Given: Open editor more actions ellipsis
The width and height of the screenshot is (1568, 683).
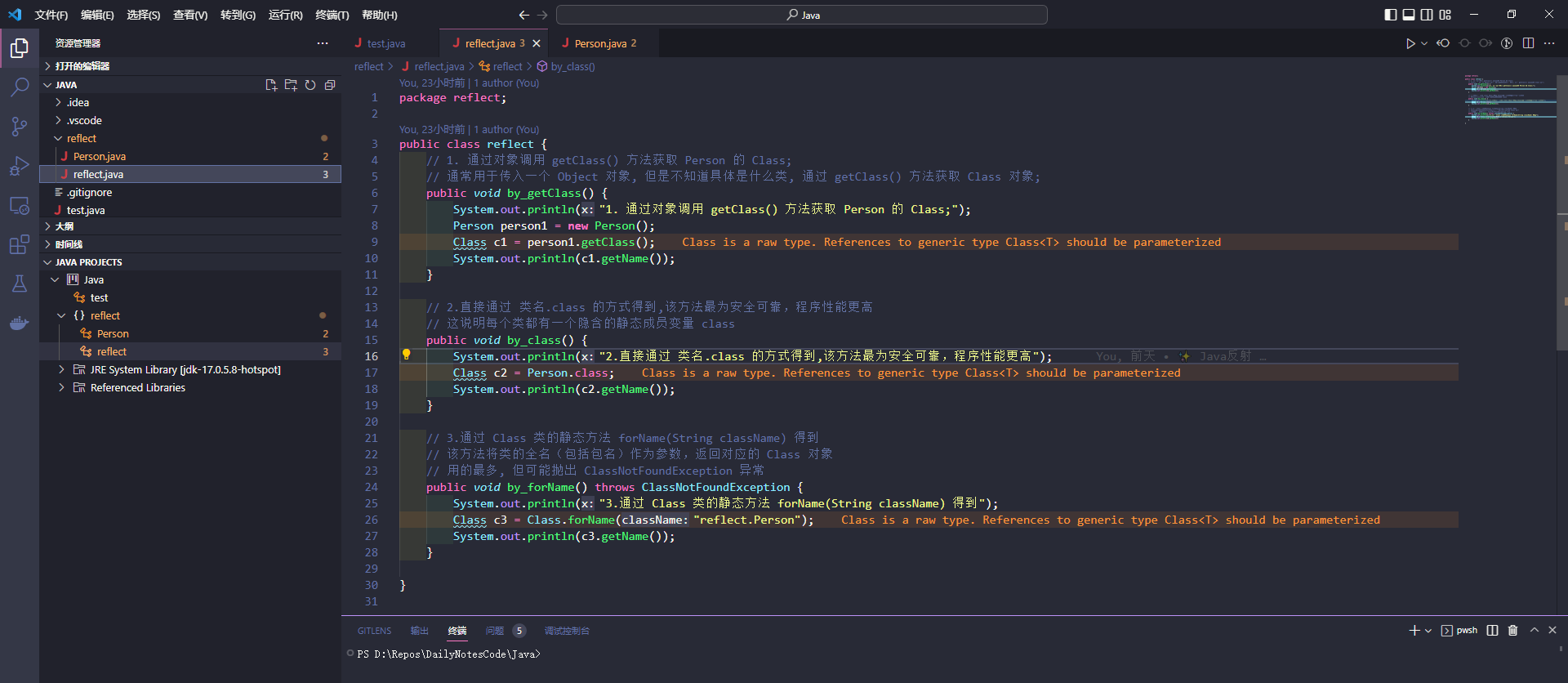Looking at the screenshot, I should coord(1549,43).
